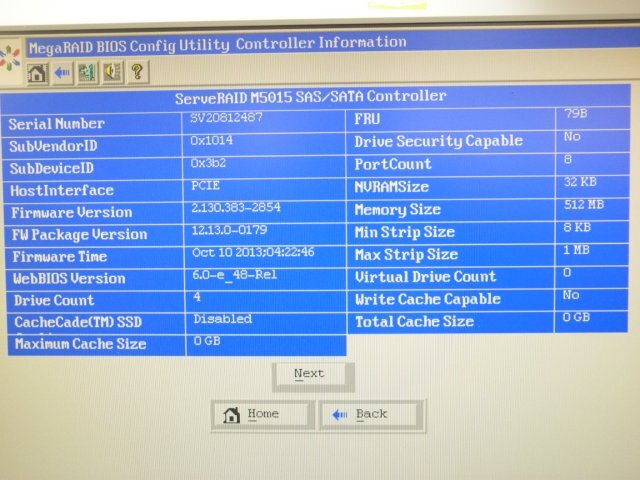Viewport: 640px width, 480px height.
Task: Select the value 0x3b2
Action: 208,163
